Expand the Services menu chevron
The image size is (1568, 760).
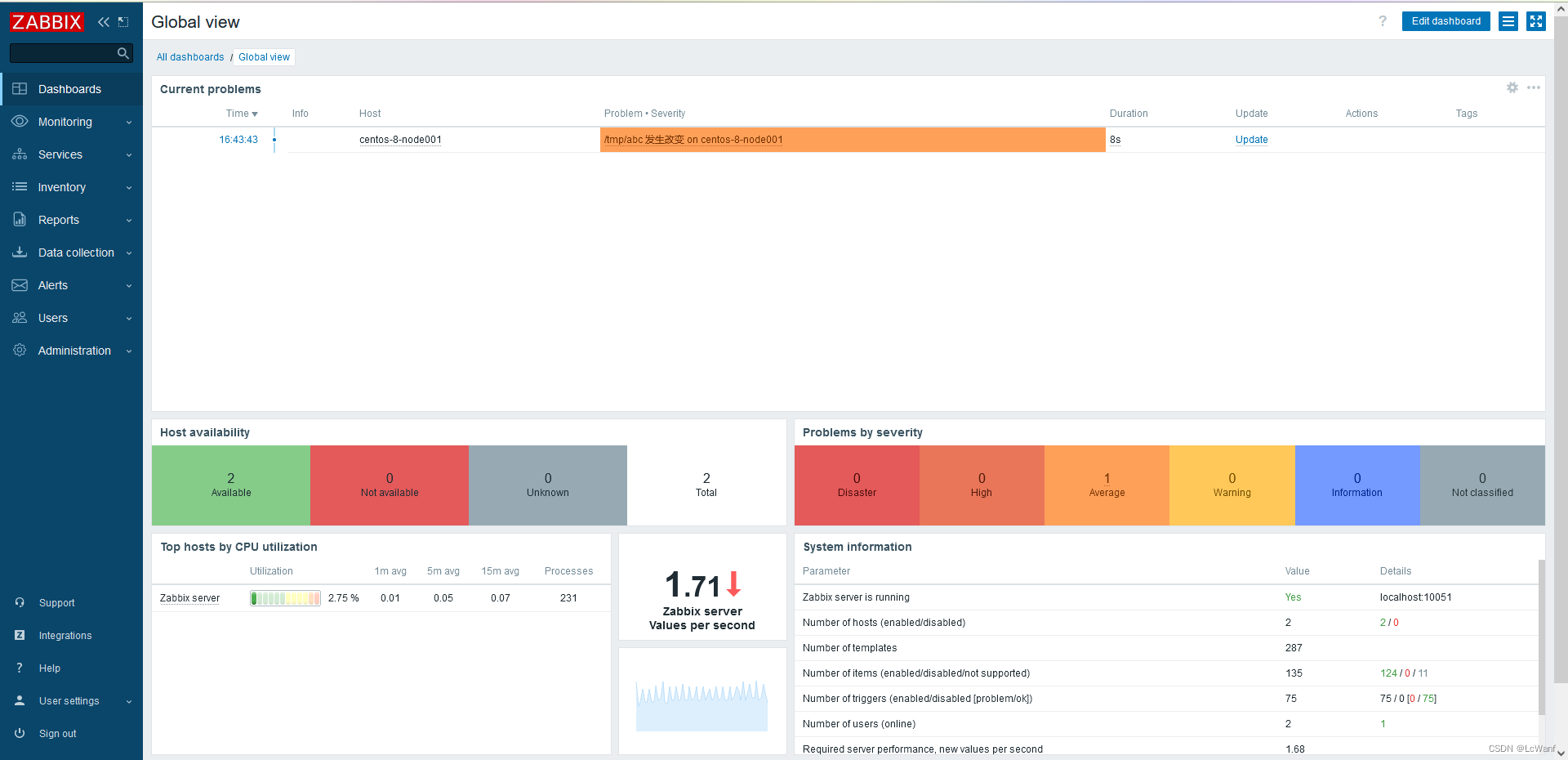(x=129, y=155)
